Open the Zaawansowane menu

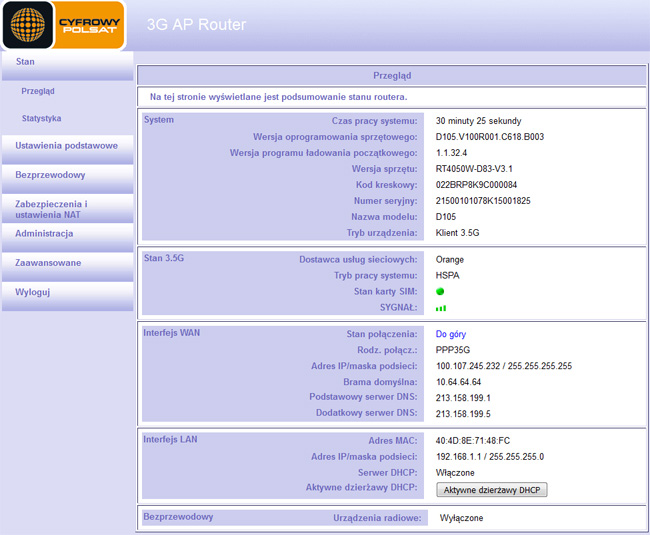[x=48, y=263]
